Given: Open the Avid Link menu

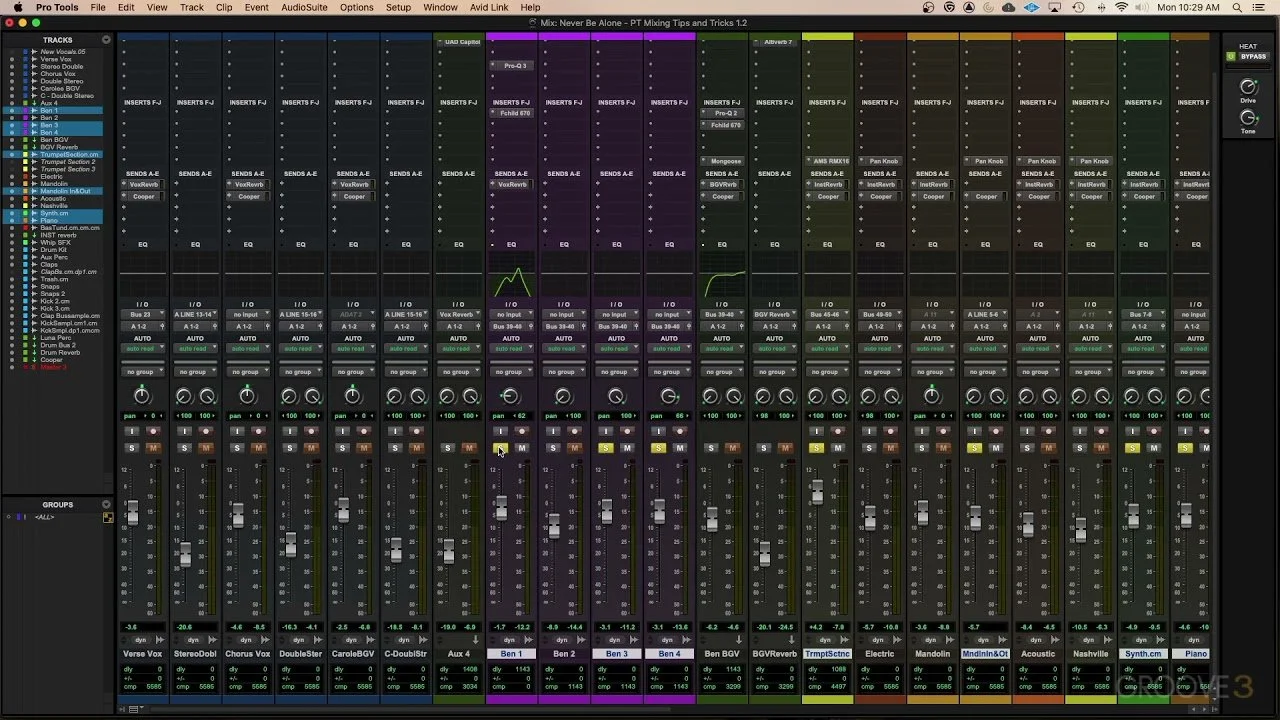Looking at the screenshot, I should click(489, 7).
